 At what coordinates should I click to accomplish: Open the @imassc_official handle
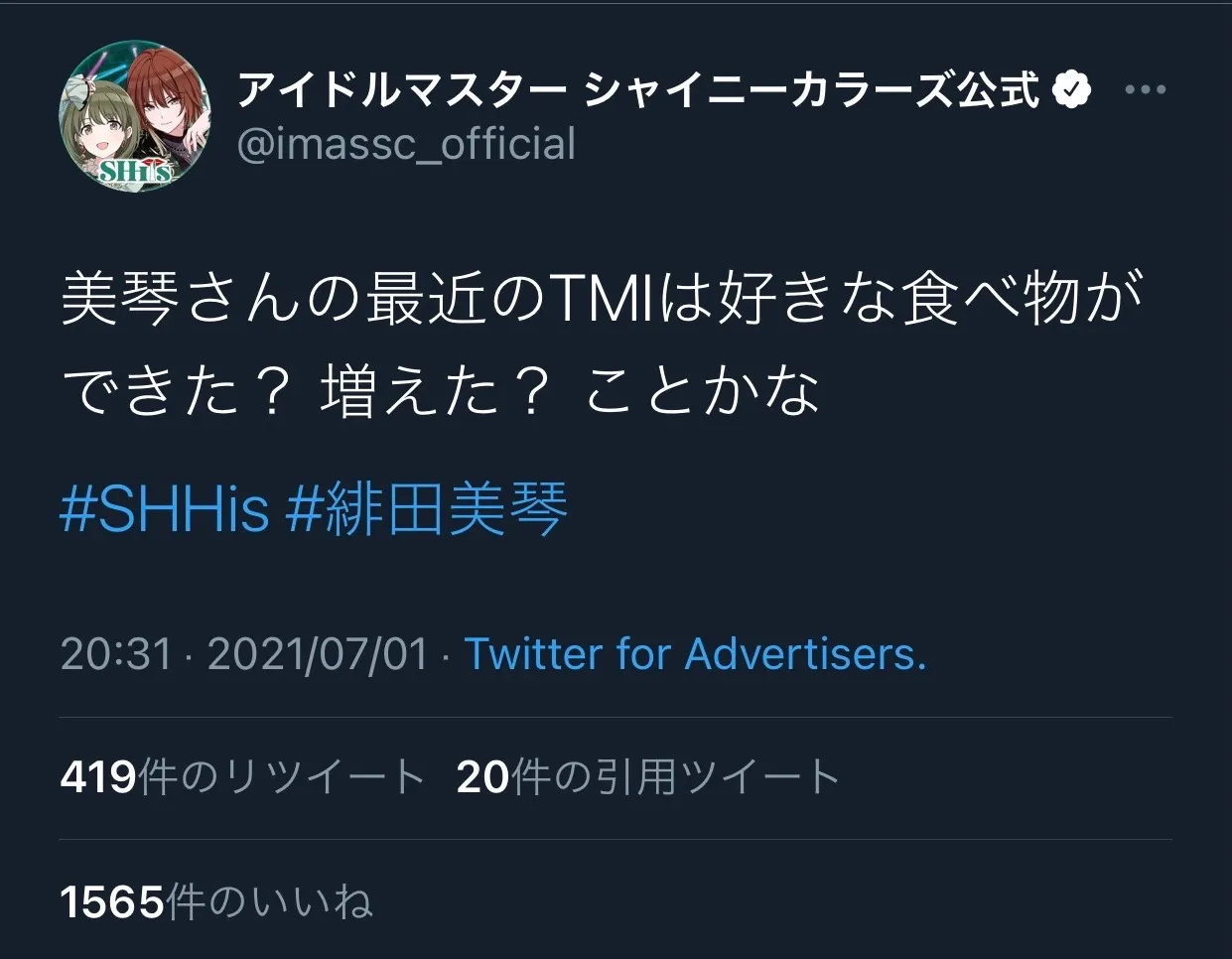(x=406, y=144)
